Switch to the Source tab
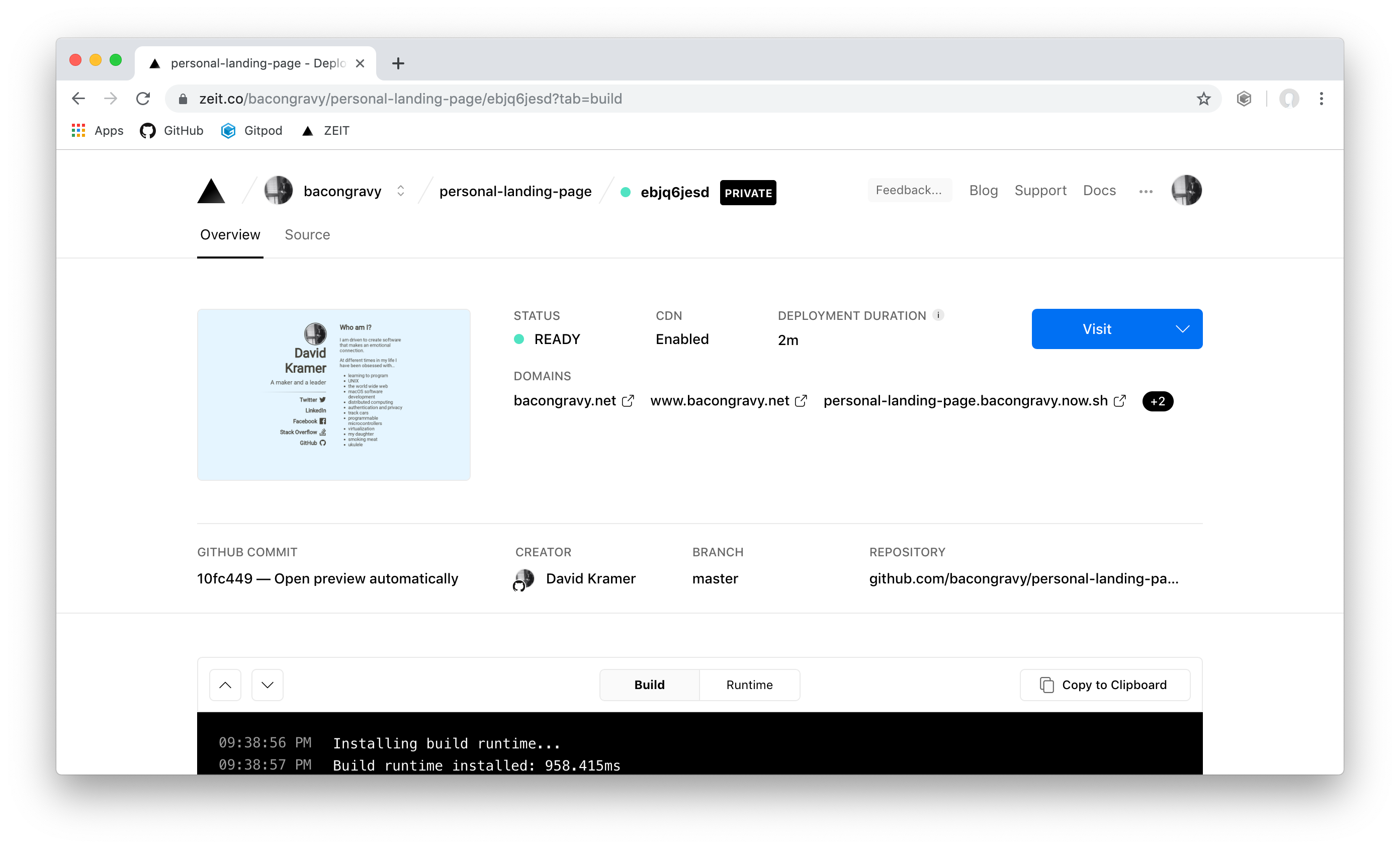Viewport: 1400px width, 849px height. (x=307, y=235)
